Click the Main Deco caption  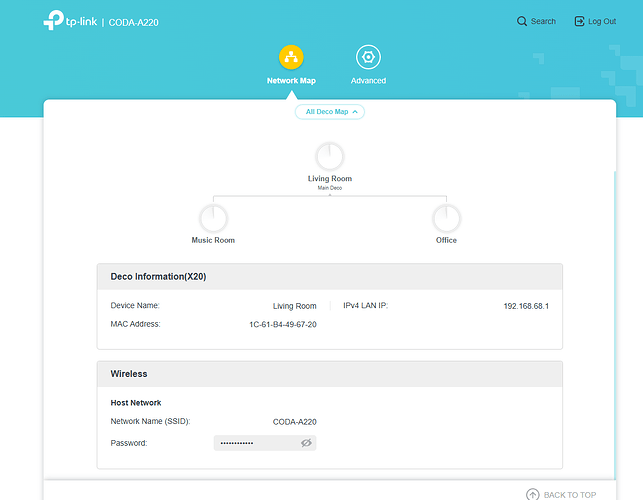(x=330, y=188)
